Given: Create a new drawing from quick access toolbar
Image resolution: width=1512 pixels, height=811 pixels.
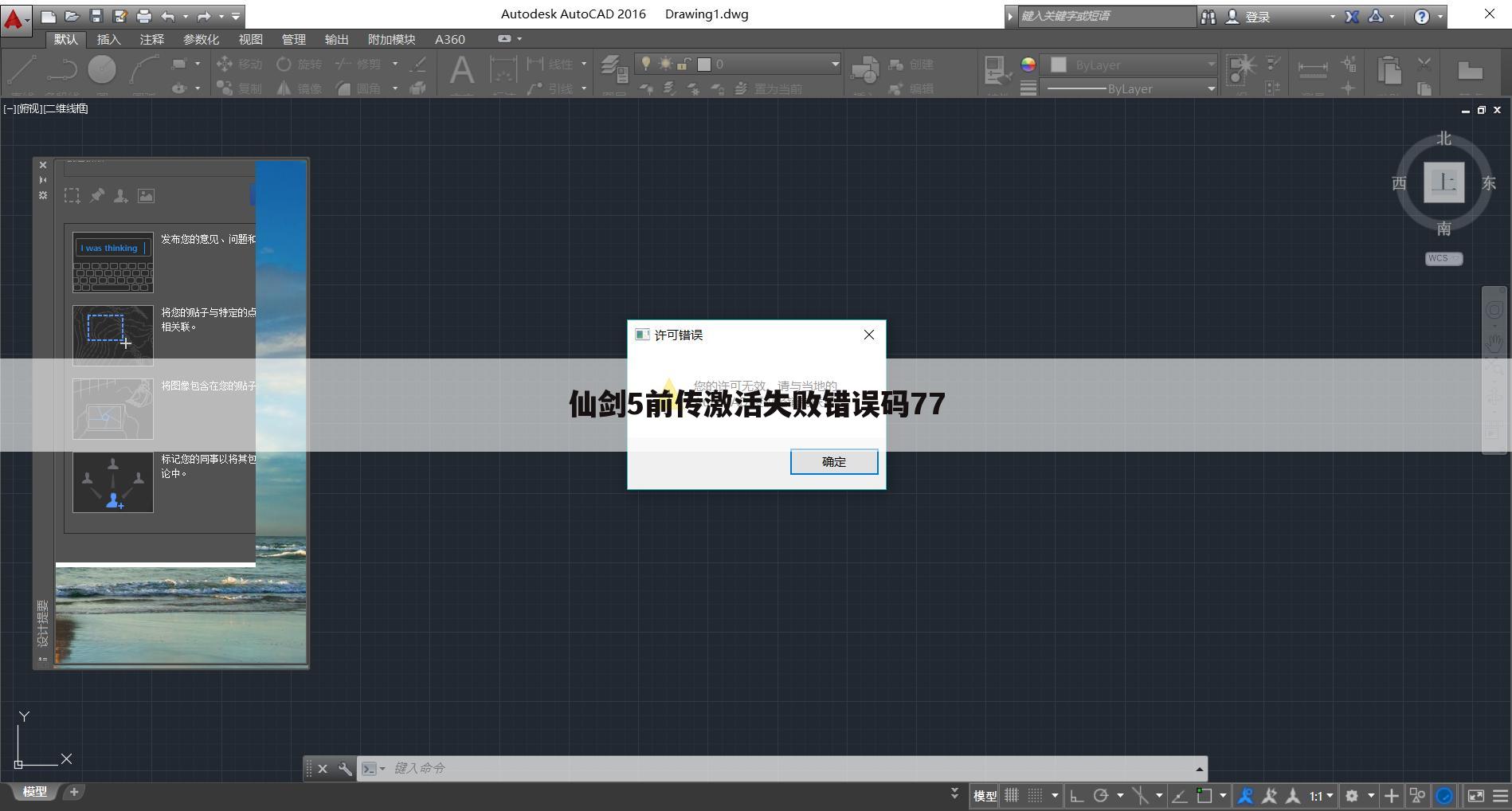Looking at the screenshot, I should pos(48,16).
